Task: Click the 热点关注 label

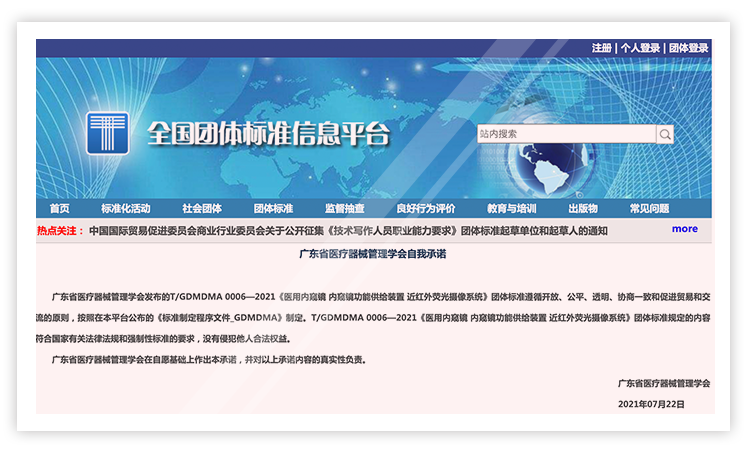Action: (61, 230)
